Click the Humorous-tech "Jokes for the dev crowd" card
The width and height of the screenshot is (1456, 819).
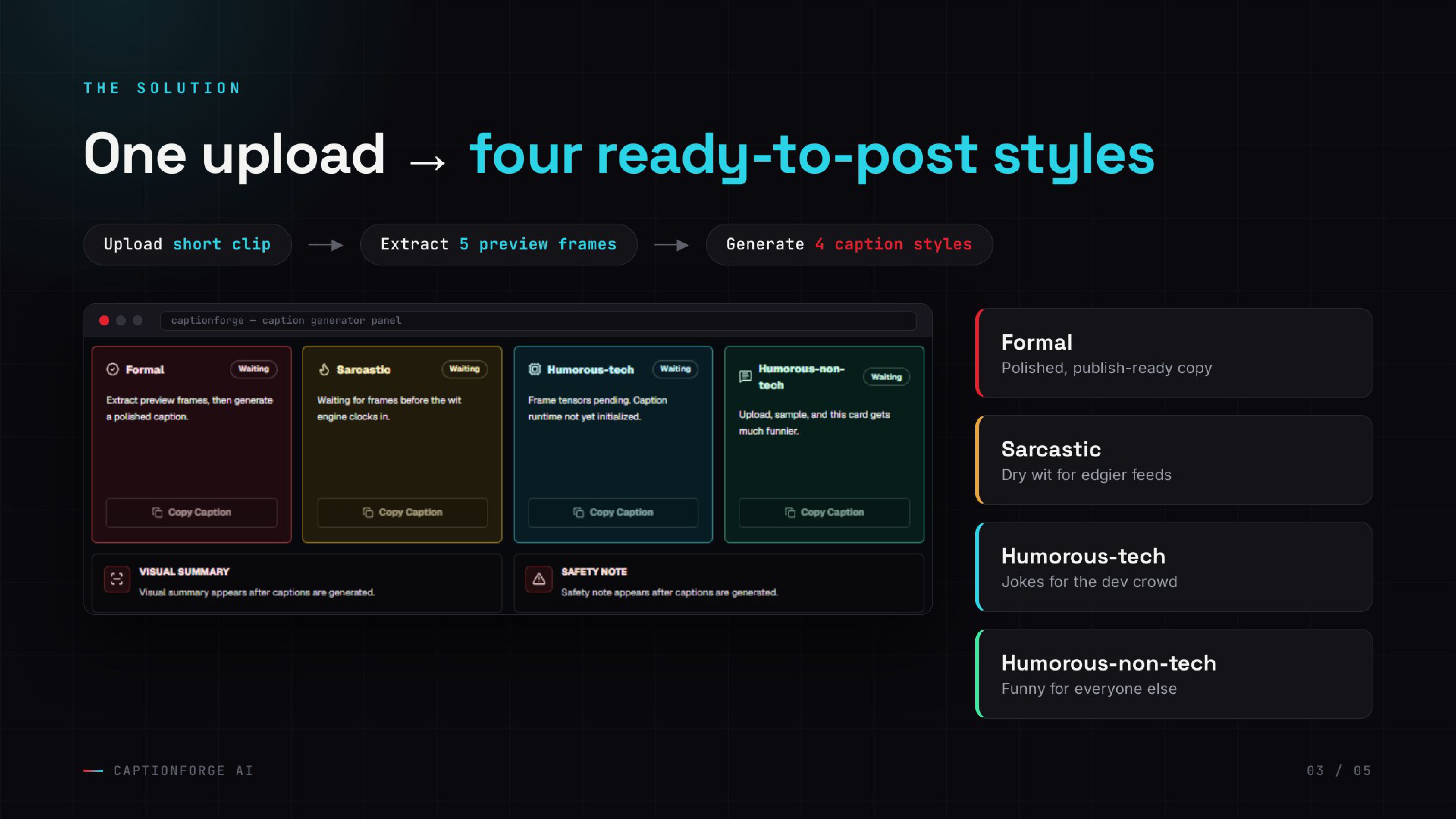[1174, 567]
